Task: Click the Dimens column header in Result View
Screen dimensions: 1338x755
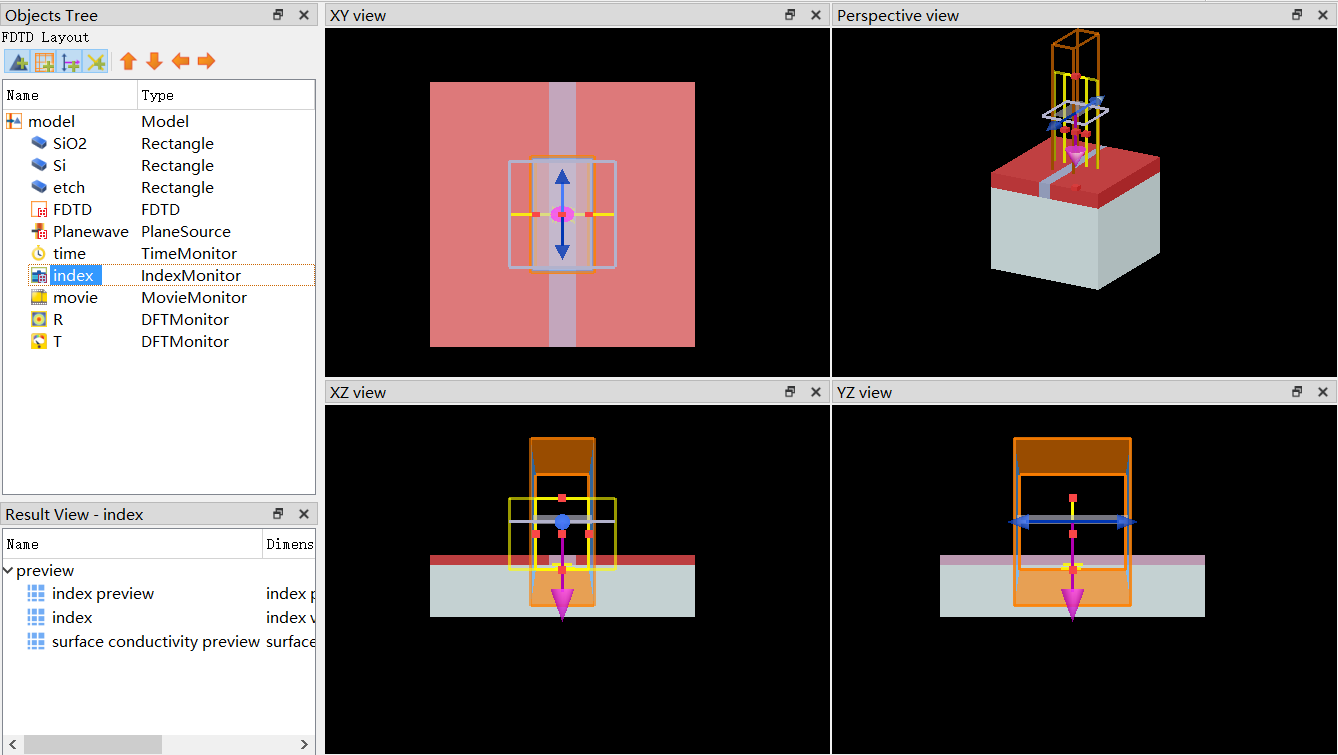Action: coord(289,544)
